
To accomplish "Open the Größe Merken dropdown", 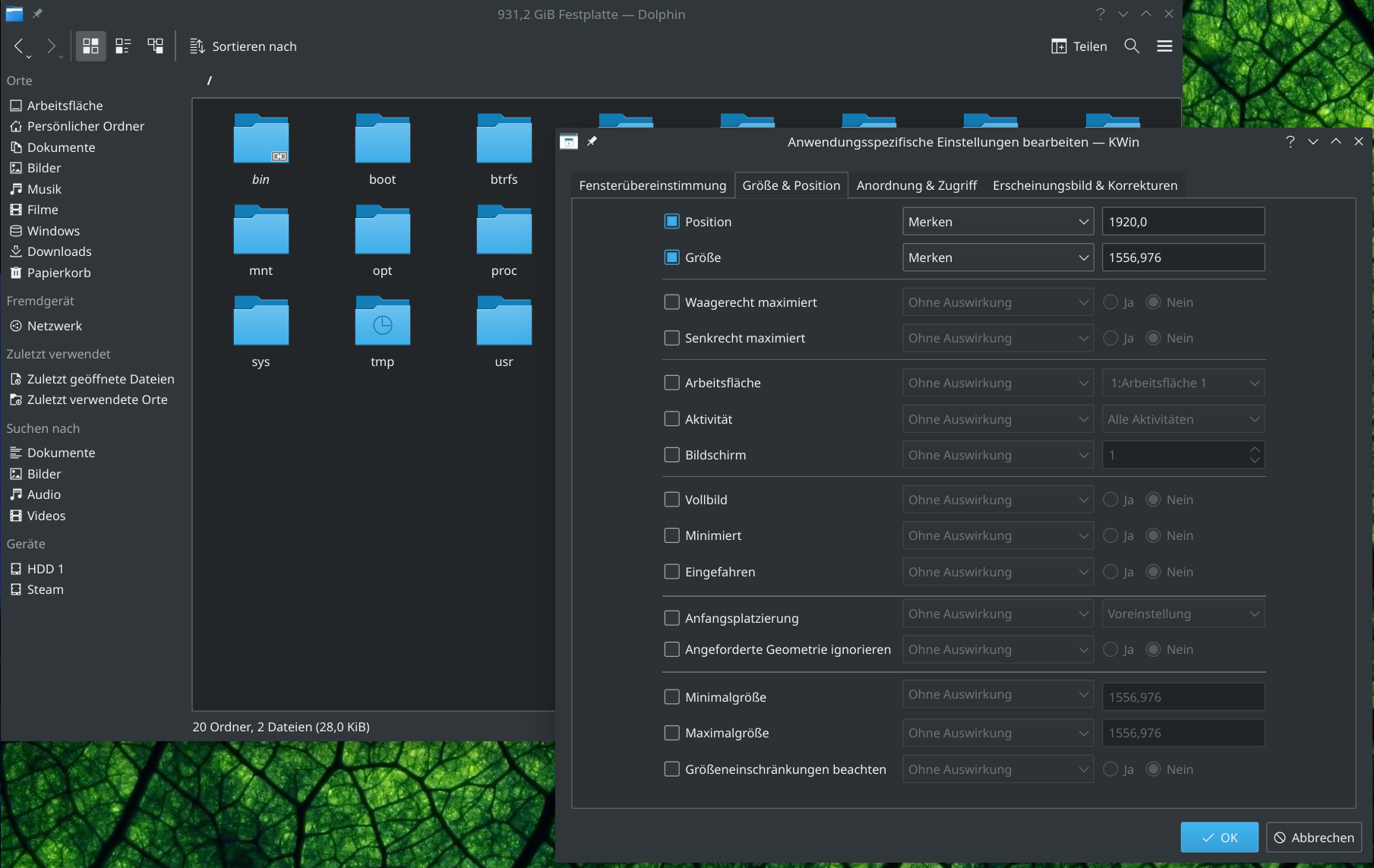I will (998, 257).
